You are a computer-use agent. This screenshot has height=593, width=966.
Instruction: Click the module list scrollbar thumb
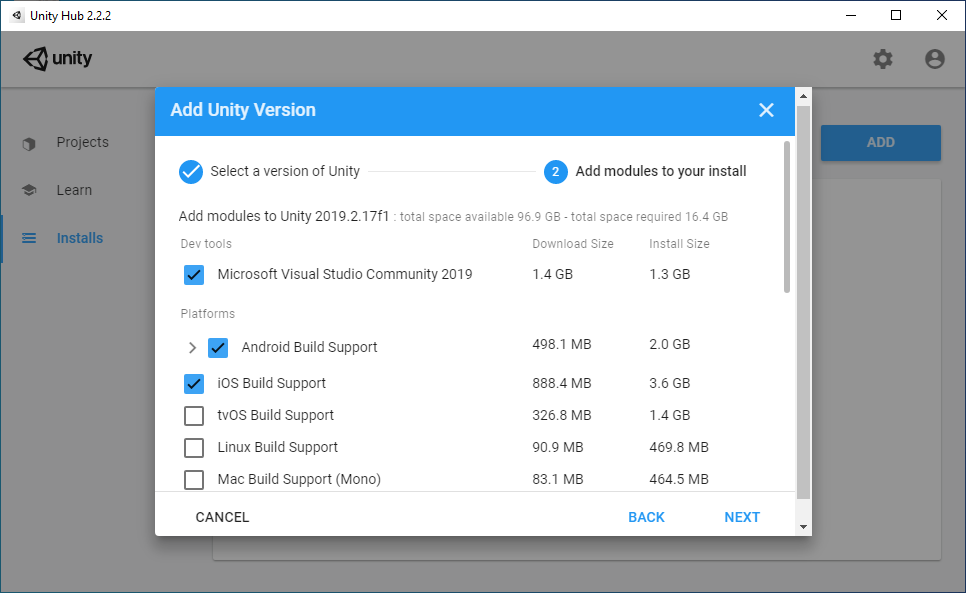787,217
